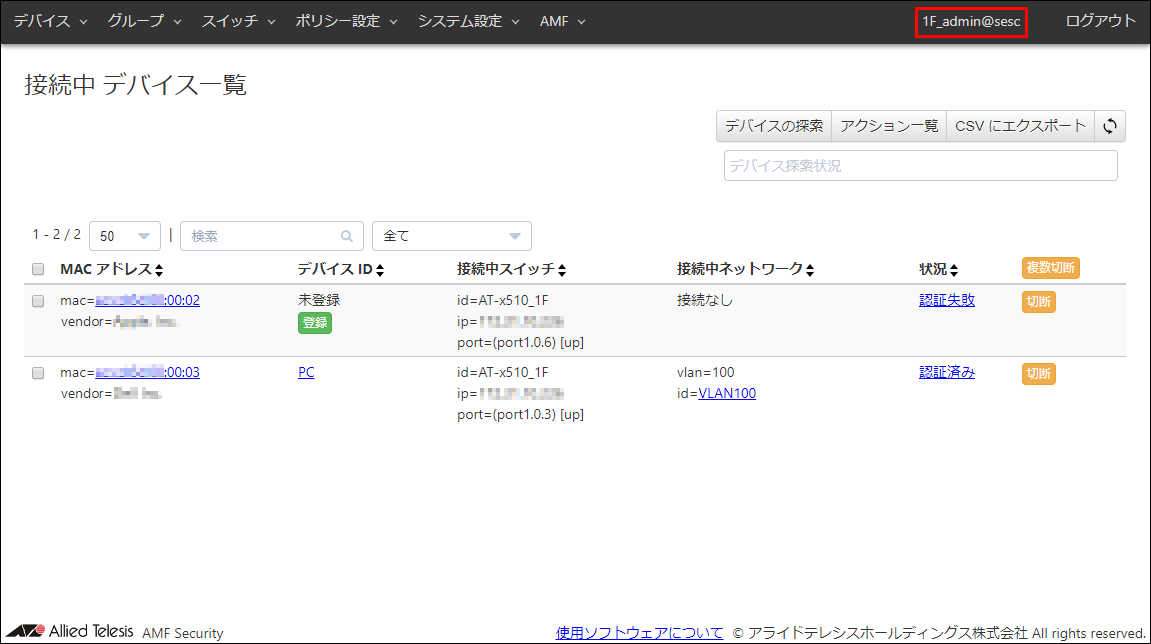Check the first device row checkbox
This screenshot has height=644, width=1151.
[x=37, y=300]
